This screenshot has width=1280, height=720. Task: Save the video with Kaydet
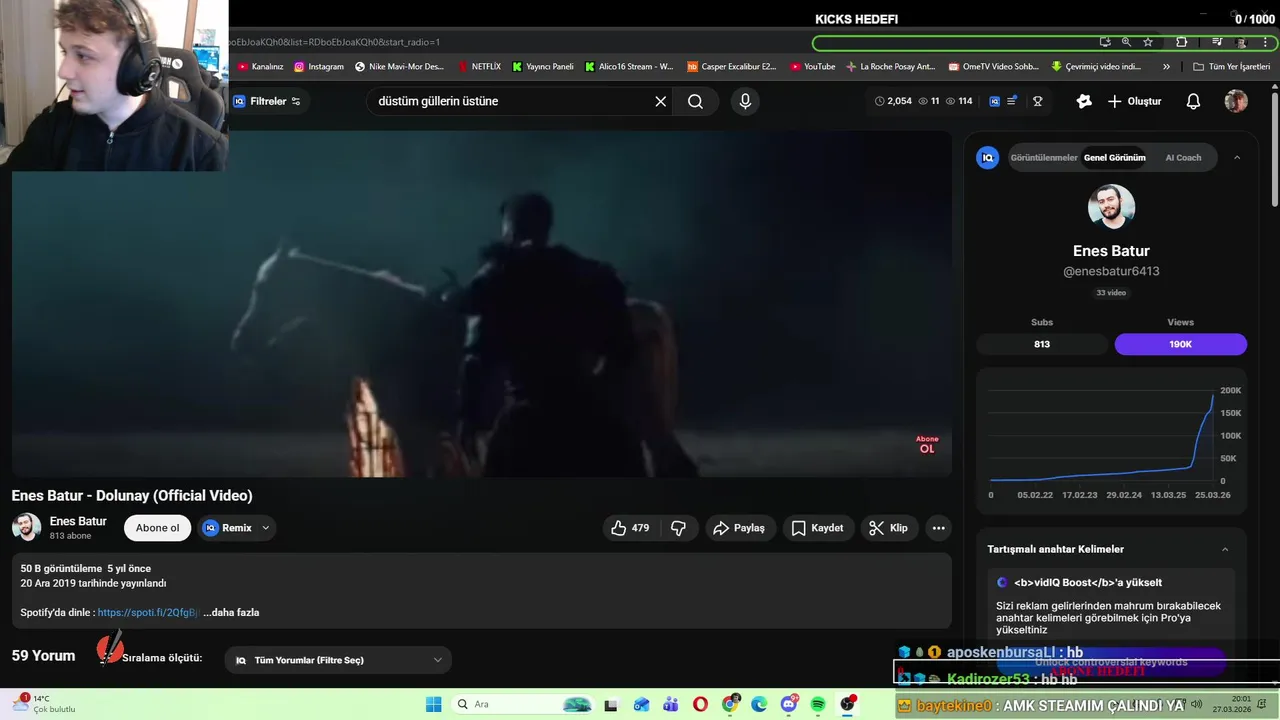[818, 528]
